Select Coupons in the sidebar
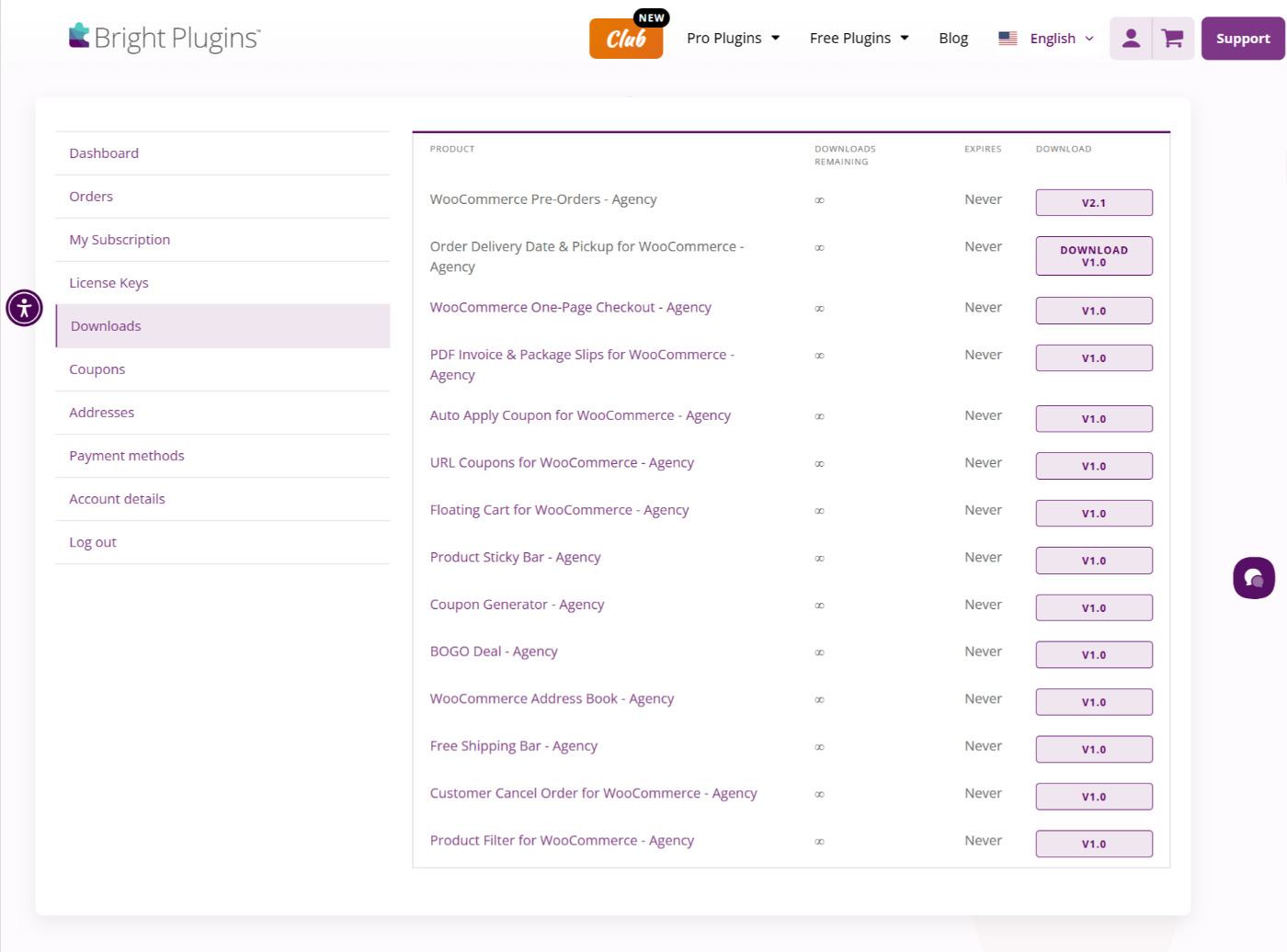The height and width of the screenshot is (952, 1287). pos(97,368)
